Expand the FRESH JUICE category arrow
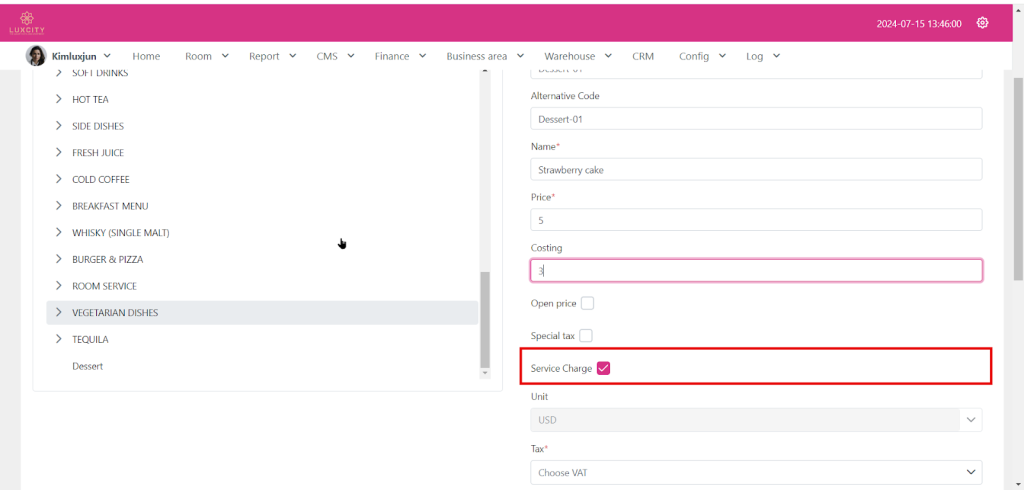Screen dimensions: 1024x490 tap(59, 153)
